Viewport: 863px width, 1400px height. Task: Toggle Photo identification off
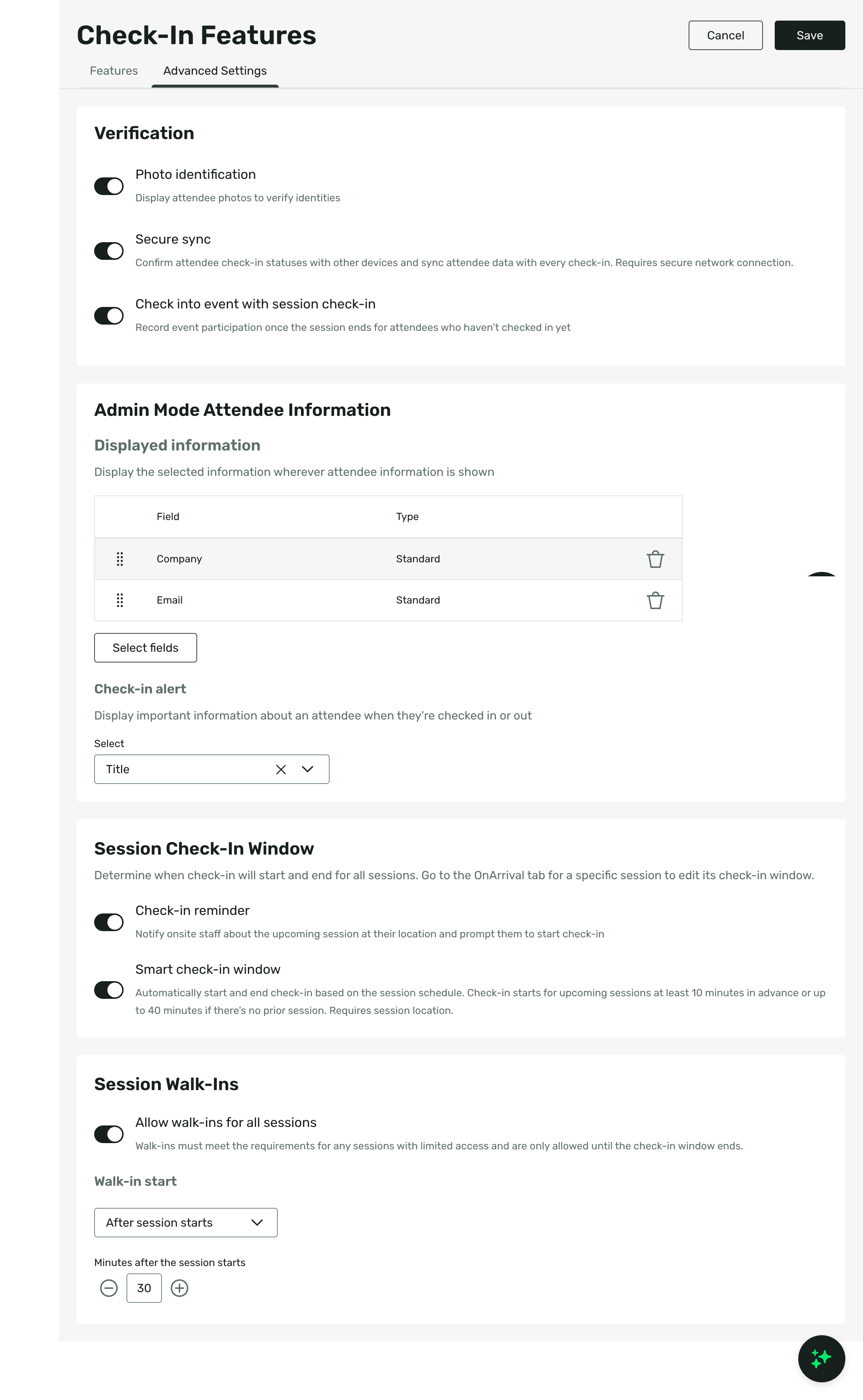point(109,186)
